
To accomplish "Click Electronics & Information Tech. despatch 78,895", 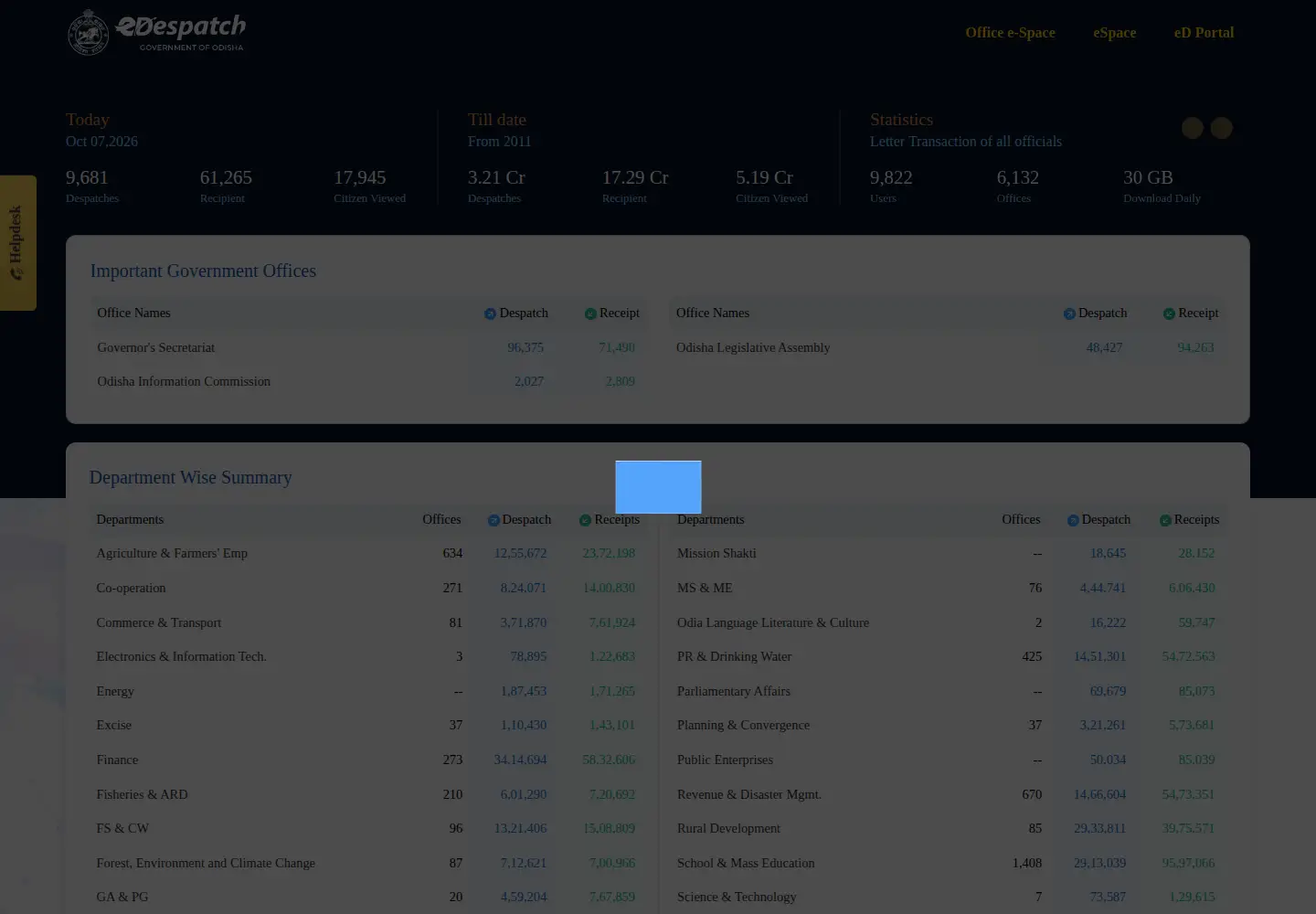I will pos(528,656).
